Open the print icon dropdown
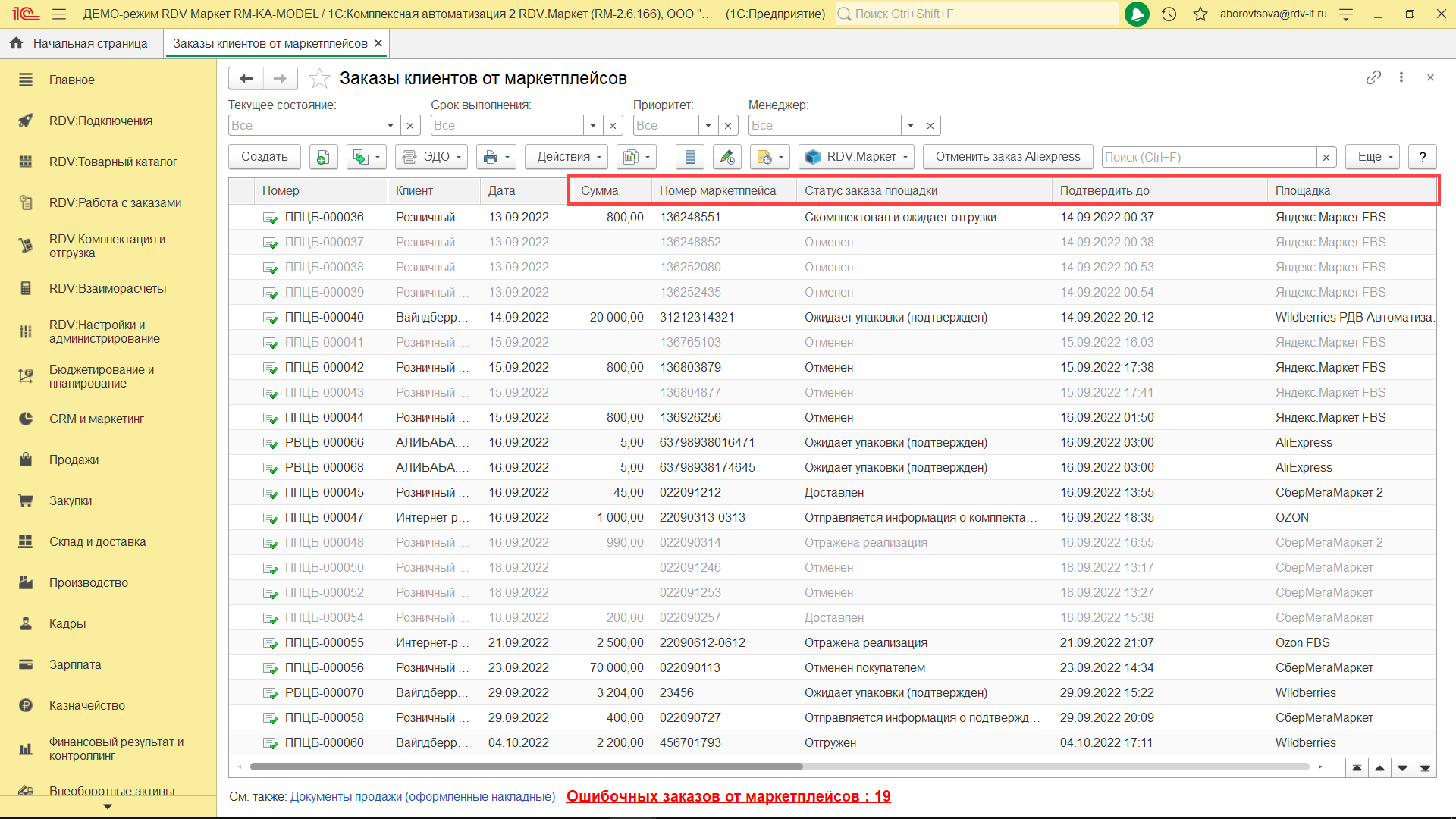Viewport: 1456px width, 819px height. click(497, 157)
